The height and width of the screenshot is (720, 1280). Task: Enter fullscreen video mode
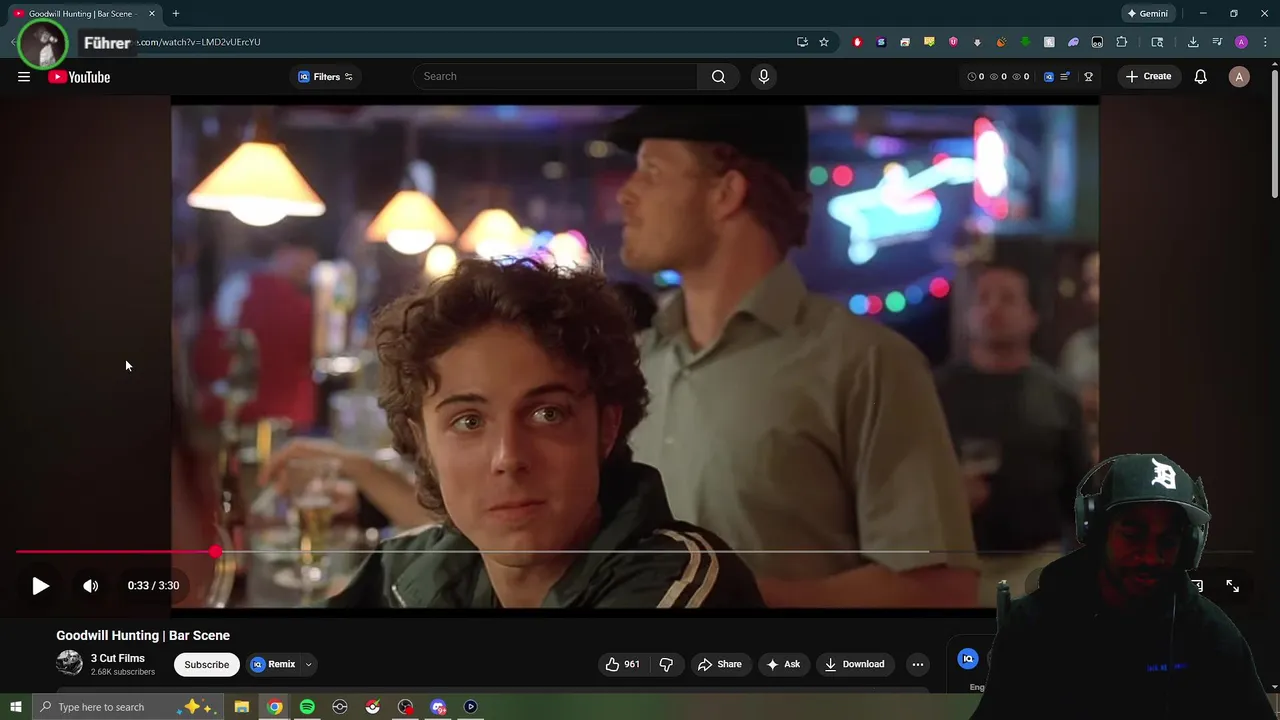click(1233, 586)
